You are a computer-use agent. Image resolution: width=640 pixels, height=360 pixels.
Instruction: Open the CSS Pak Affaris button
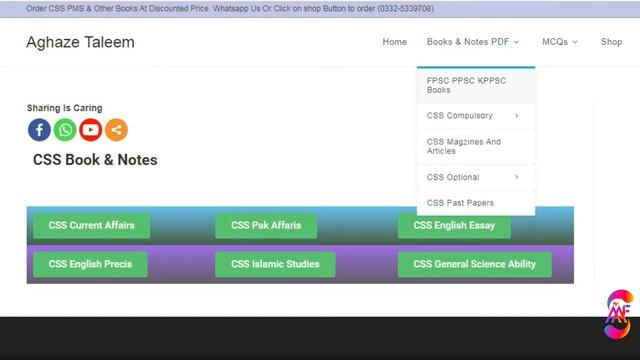coord(266,226)
